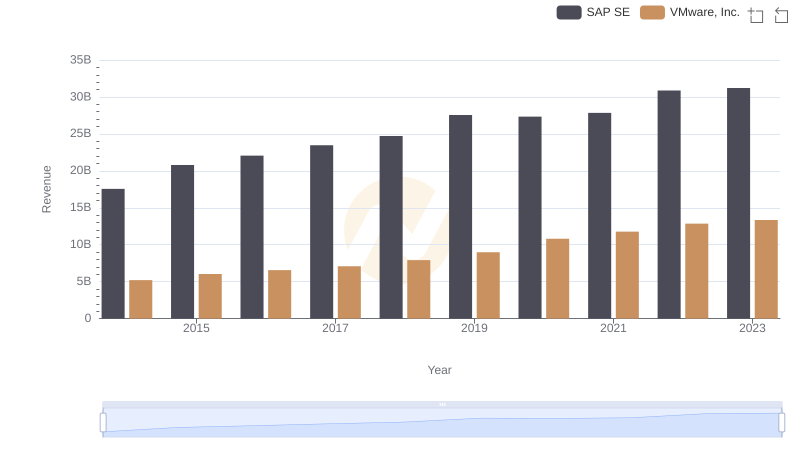The width and height of the screenshot is (800, 461).
Task: Click the Year axis title
Action: point(439,370)
